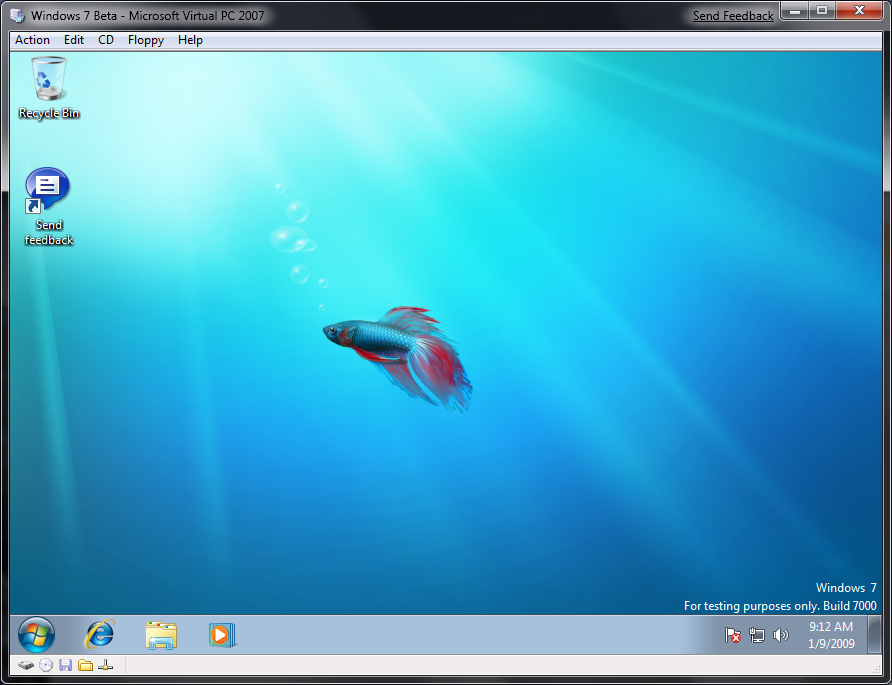This screenshot has height=685, width=892.
Task: Click the volume speaker tray icon
Action: [781, 635]
